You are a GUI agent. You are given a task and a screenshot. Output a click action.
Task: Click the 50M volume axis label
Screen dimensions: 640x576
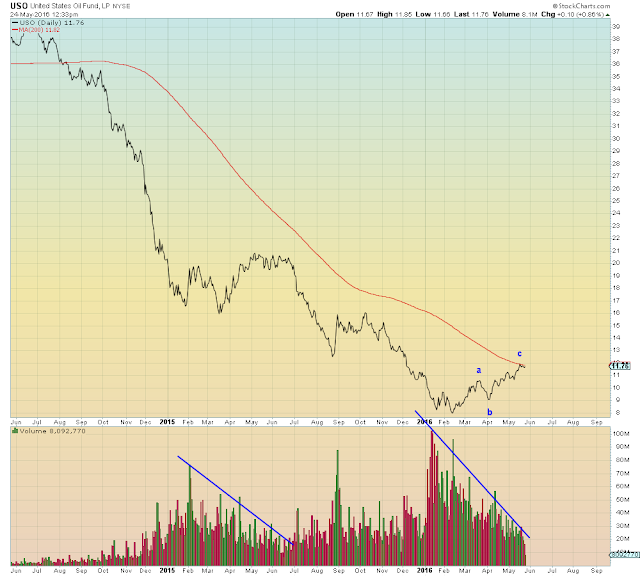coord(622,500)
